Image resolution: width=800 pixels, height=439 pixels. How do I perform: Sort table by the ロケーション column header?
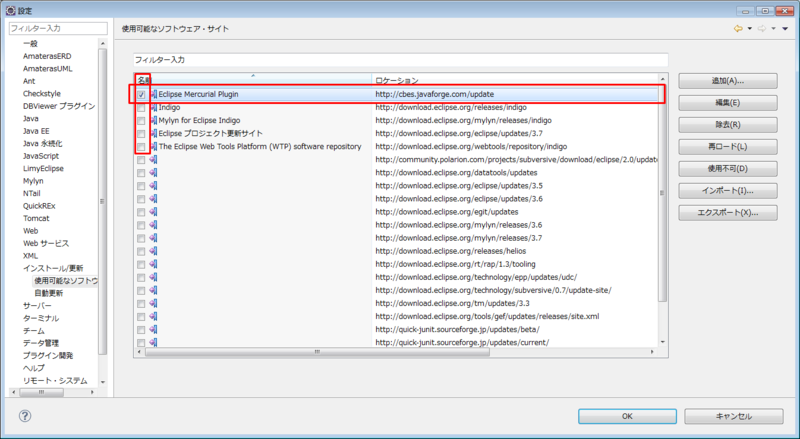[515, 80]
